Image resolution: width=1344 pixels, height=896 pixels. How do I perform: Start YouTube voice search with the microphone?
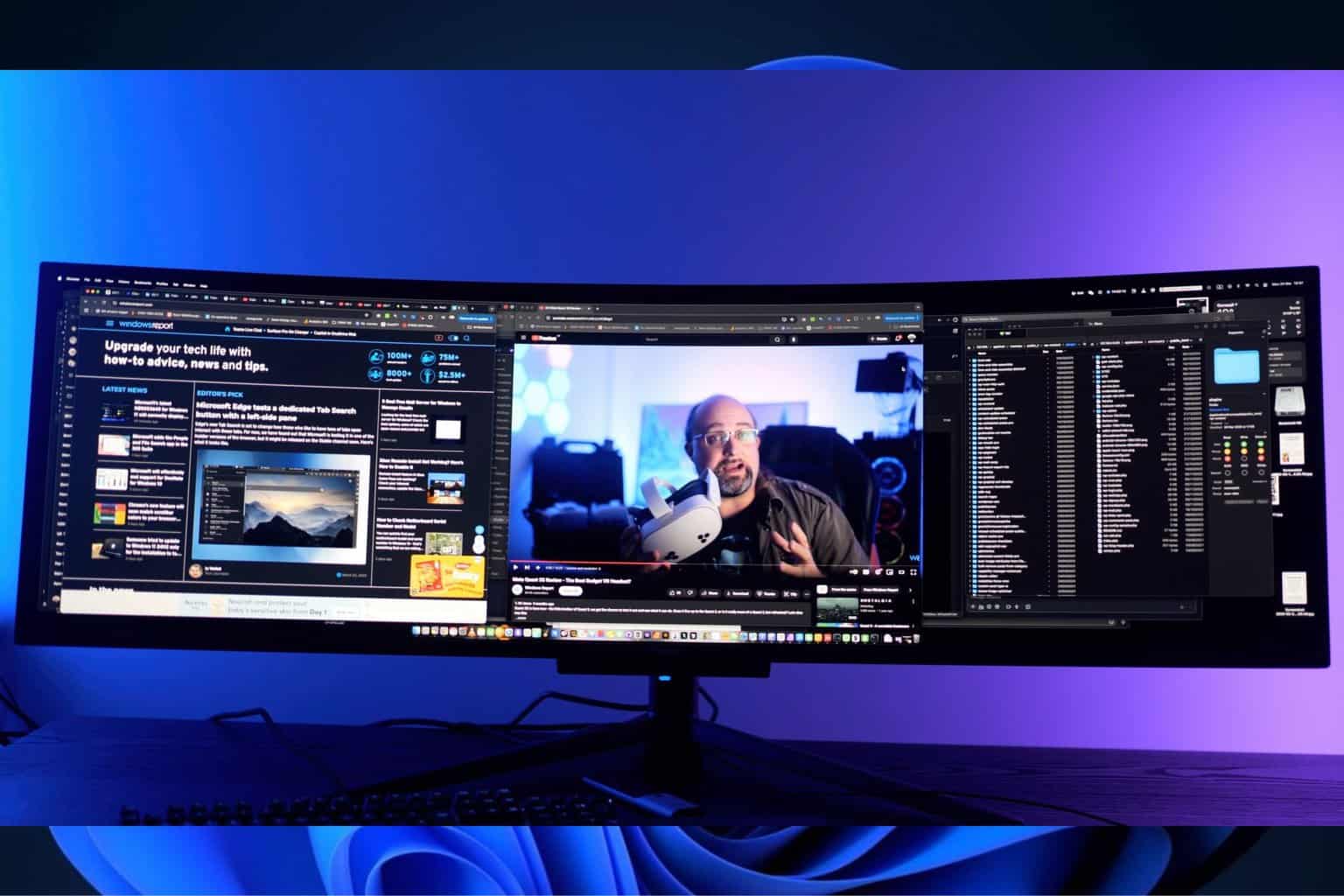pos(794,339)
